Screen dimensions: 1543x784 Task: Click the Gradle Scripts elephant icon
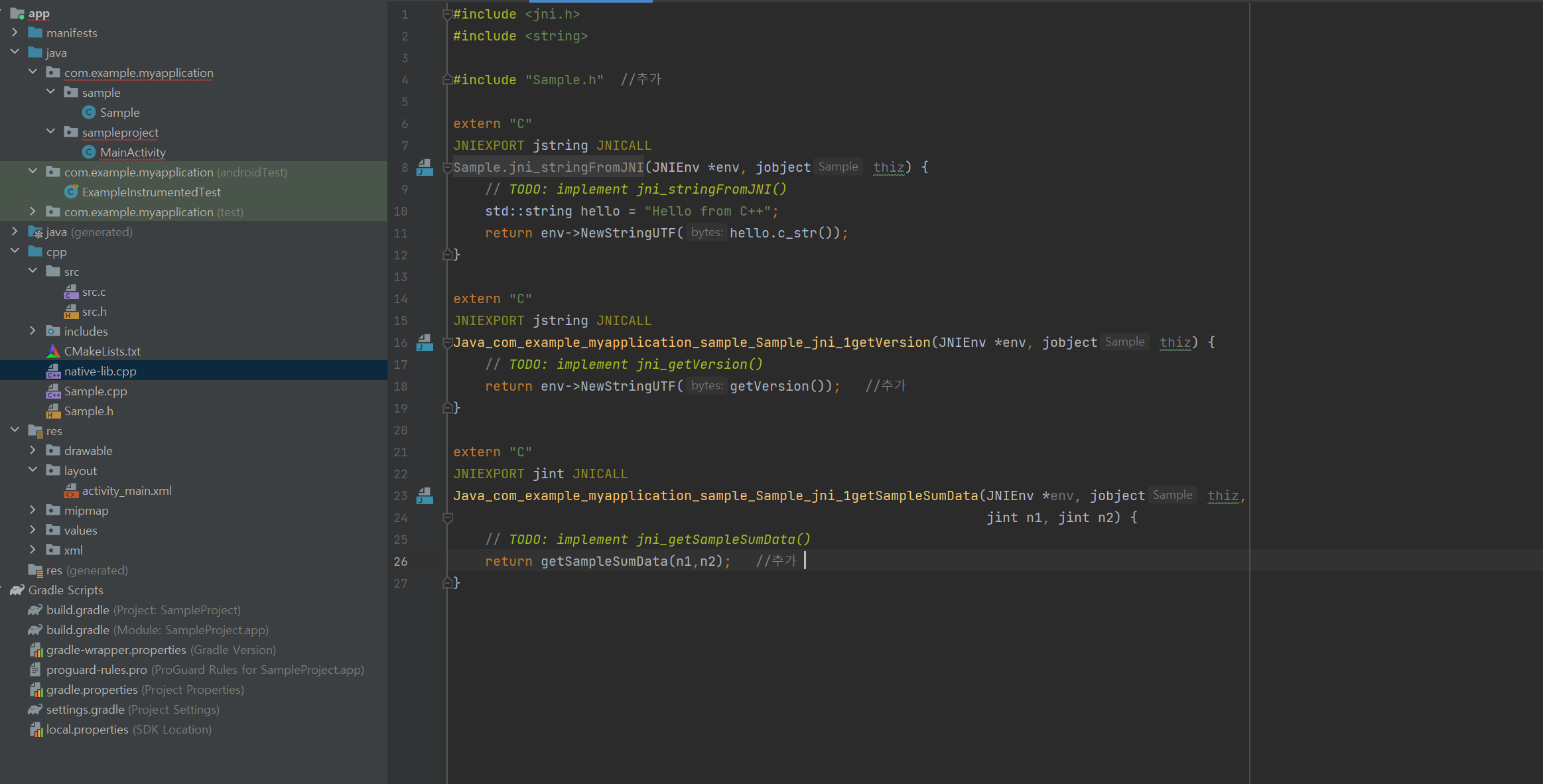(x=17, y=590)
